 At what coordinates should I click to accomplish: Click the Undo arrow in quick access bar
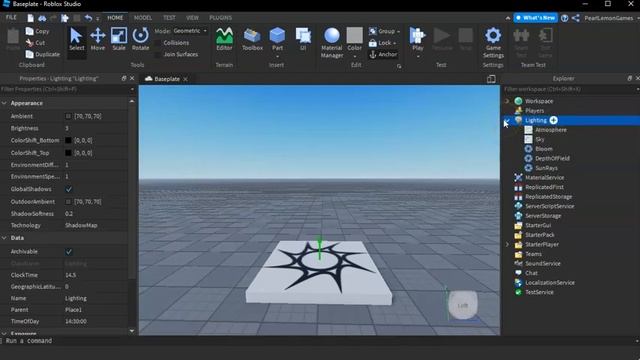click(88, 18)
